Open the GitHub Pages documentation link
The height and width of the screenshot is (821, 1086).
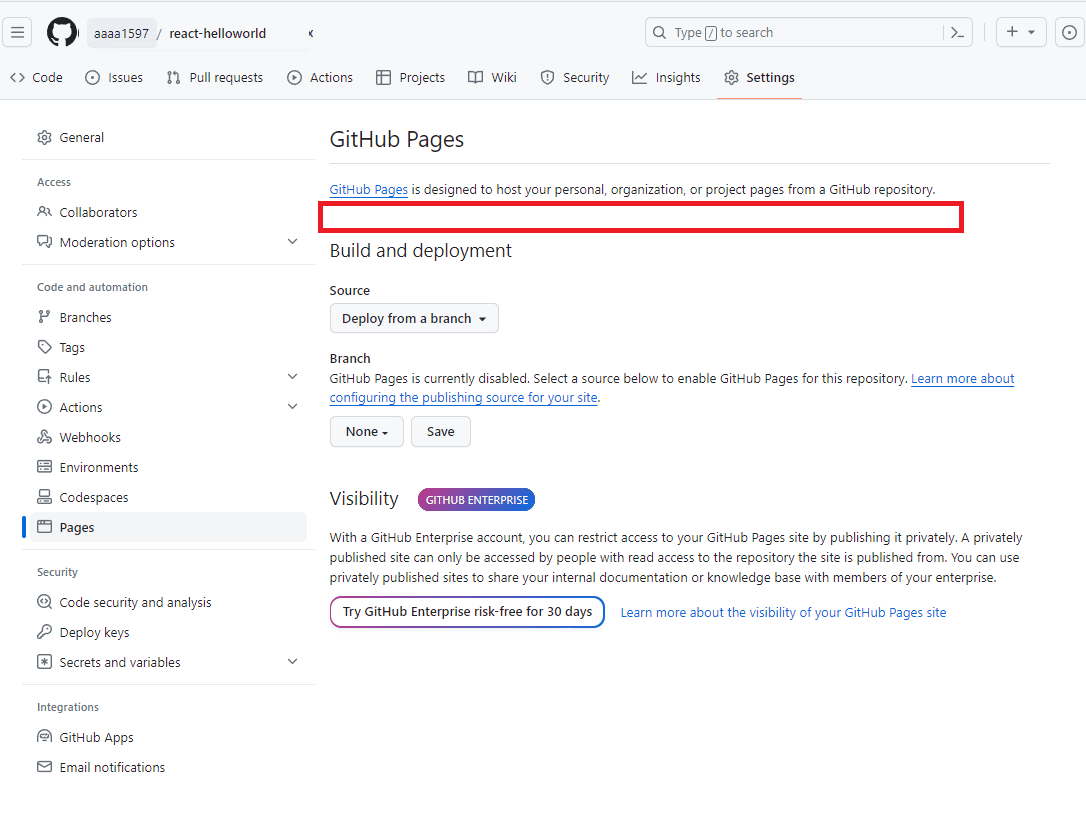tap(368, 189)
